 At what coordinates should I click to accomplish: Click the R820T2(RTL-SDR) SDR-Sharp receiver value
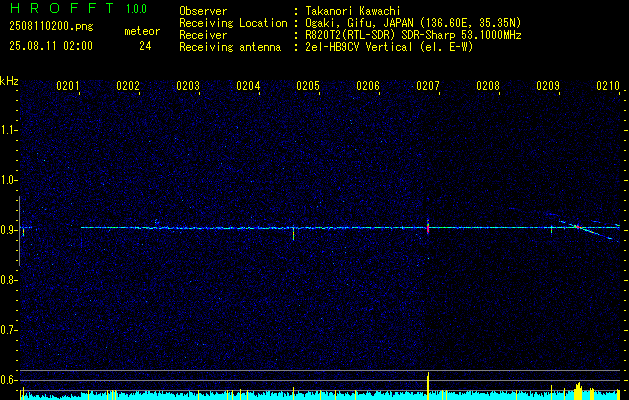click(413, 35)
